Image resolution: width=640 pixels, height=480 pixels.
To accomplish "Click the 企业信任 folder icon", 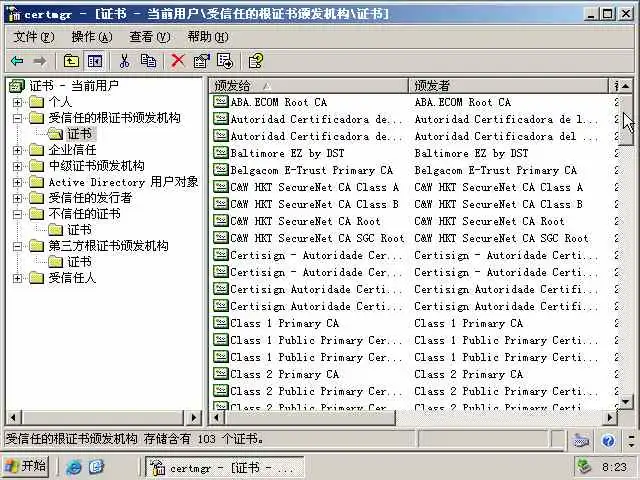I will coord(36,150).
